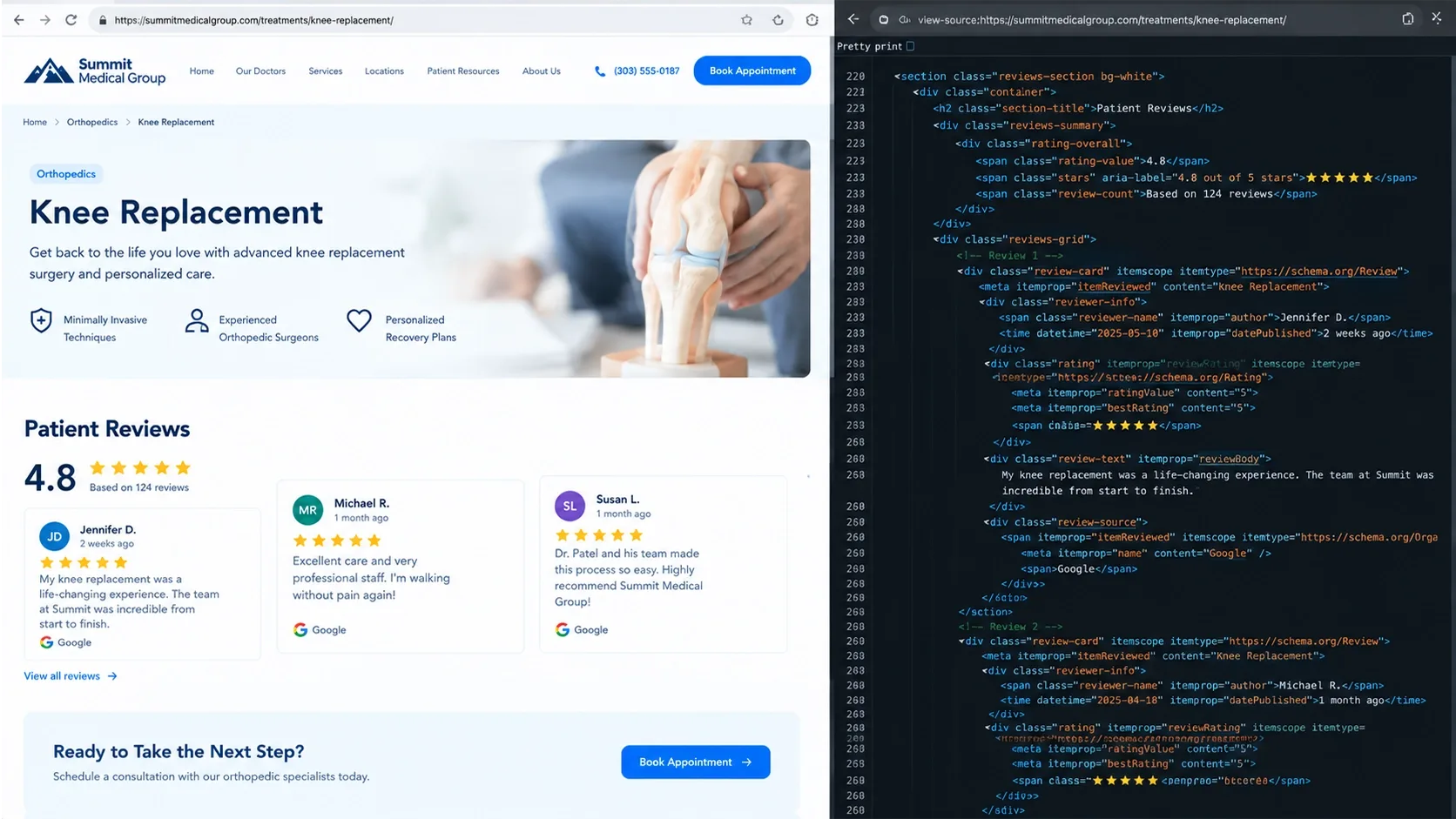1456x819 pixels.
Task: Click the five stars beside the 4.8 rating
Action: tap(139, 468)
